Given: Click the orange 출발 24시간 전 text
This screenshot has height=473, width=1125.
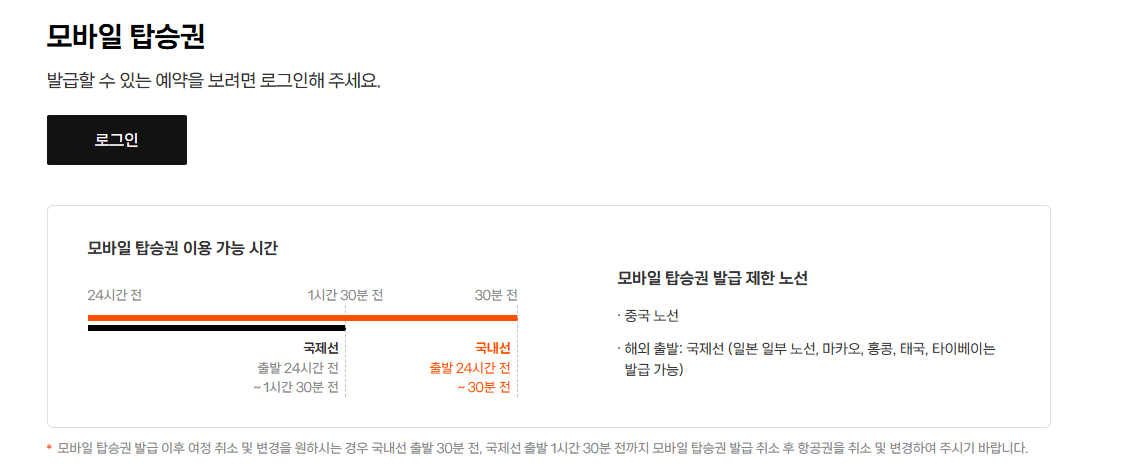Looking at the screenshot, I should coord(470,368).
